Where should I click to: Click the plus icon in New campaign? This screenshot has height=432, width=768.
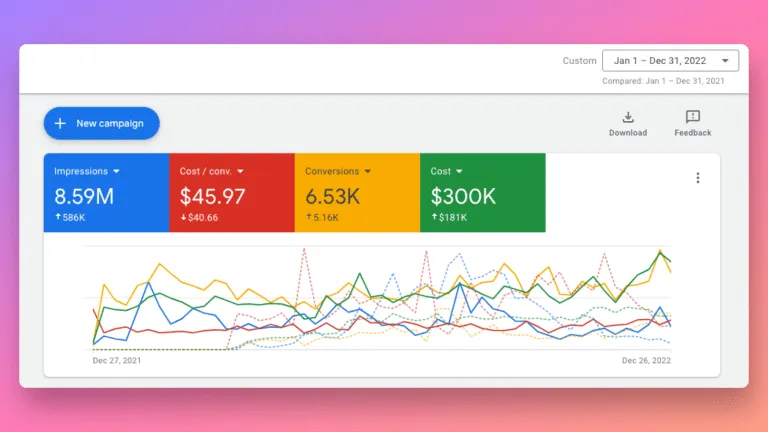tap(60, 123)
